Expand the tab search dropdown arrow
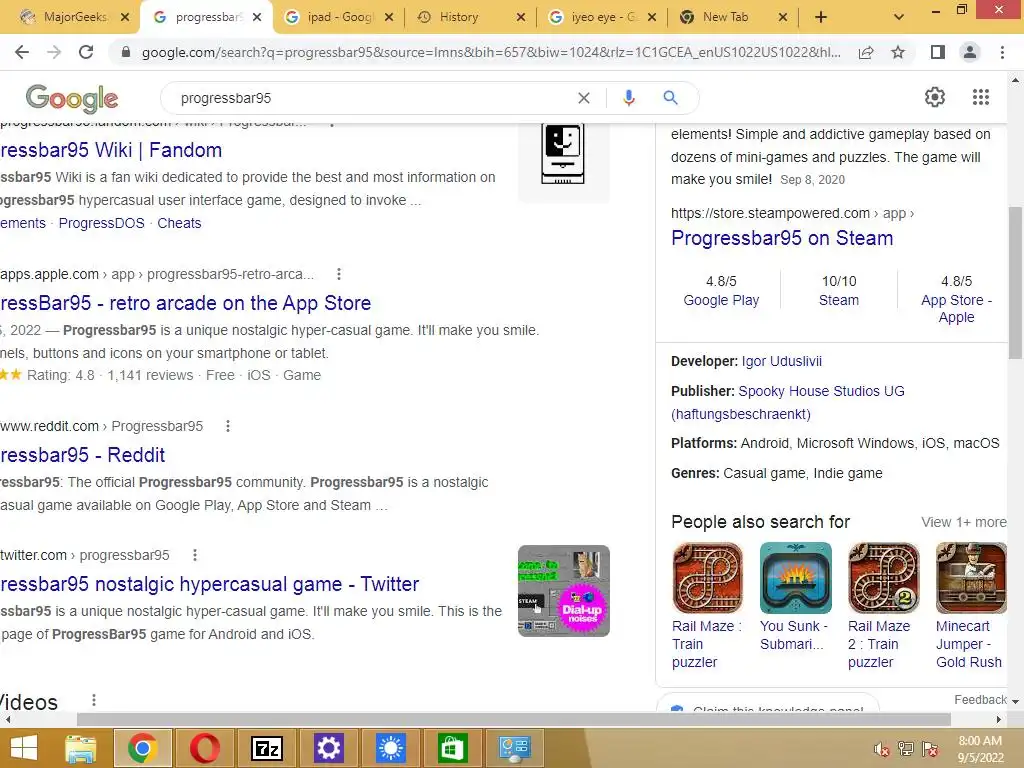This screenshot has height=768, width=1024. (x=899, y=17)
